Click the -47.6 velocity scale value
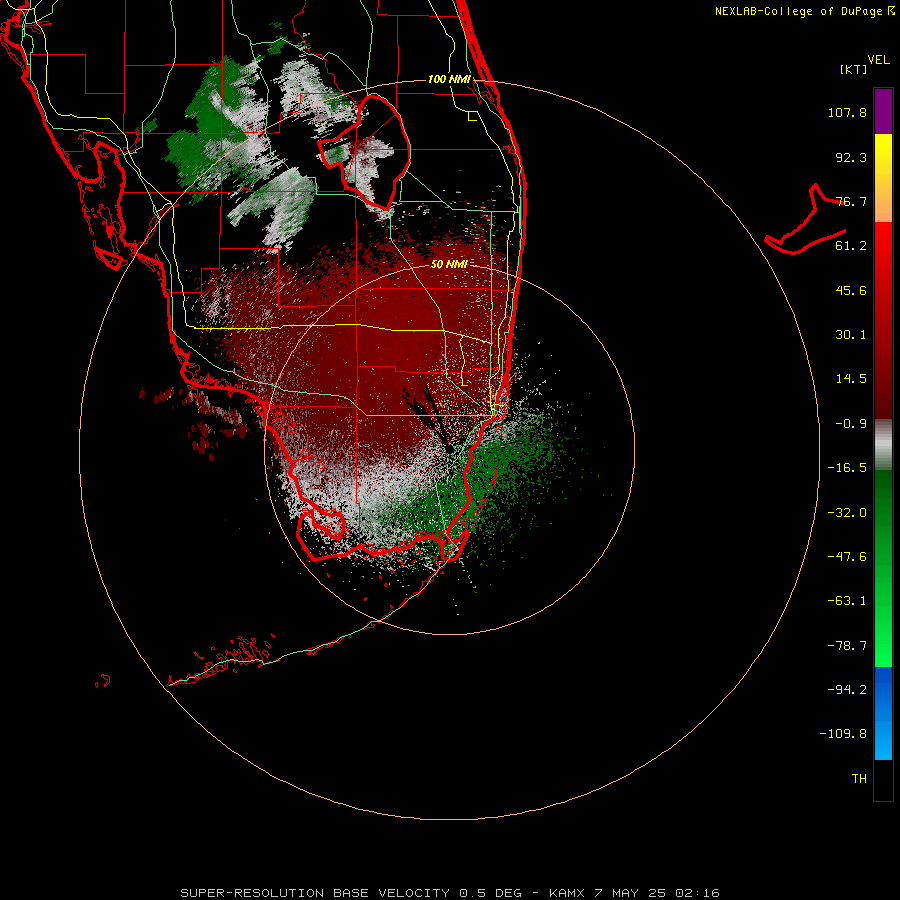Image resolution: width=900 pixels, height=900 pixels. [847, 557]
